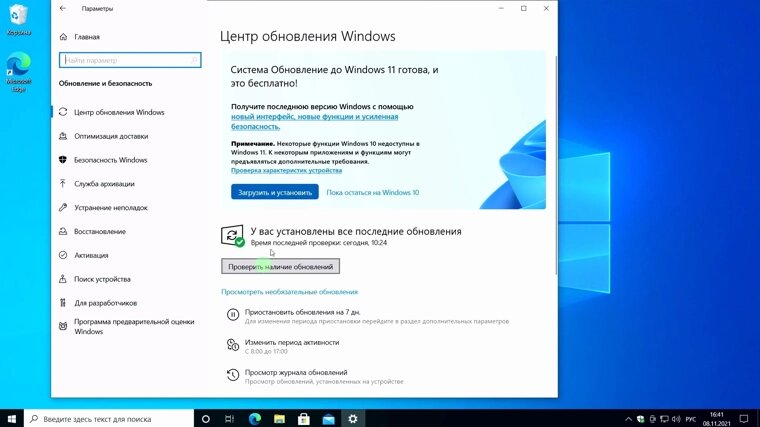Screen dimensions: 760x427
Task: Launch Edge from the taskbar
Action: (254, 419)
